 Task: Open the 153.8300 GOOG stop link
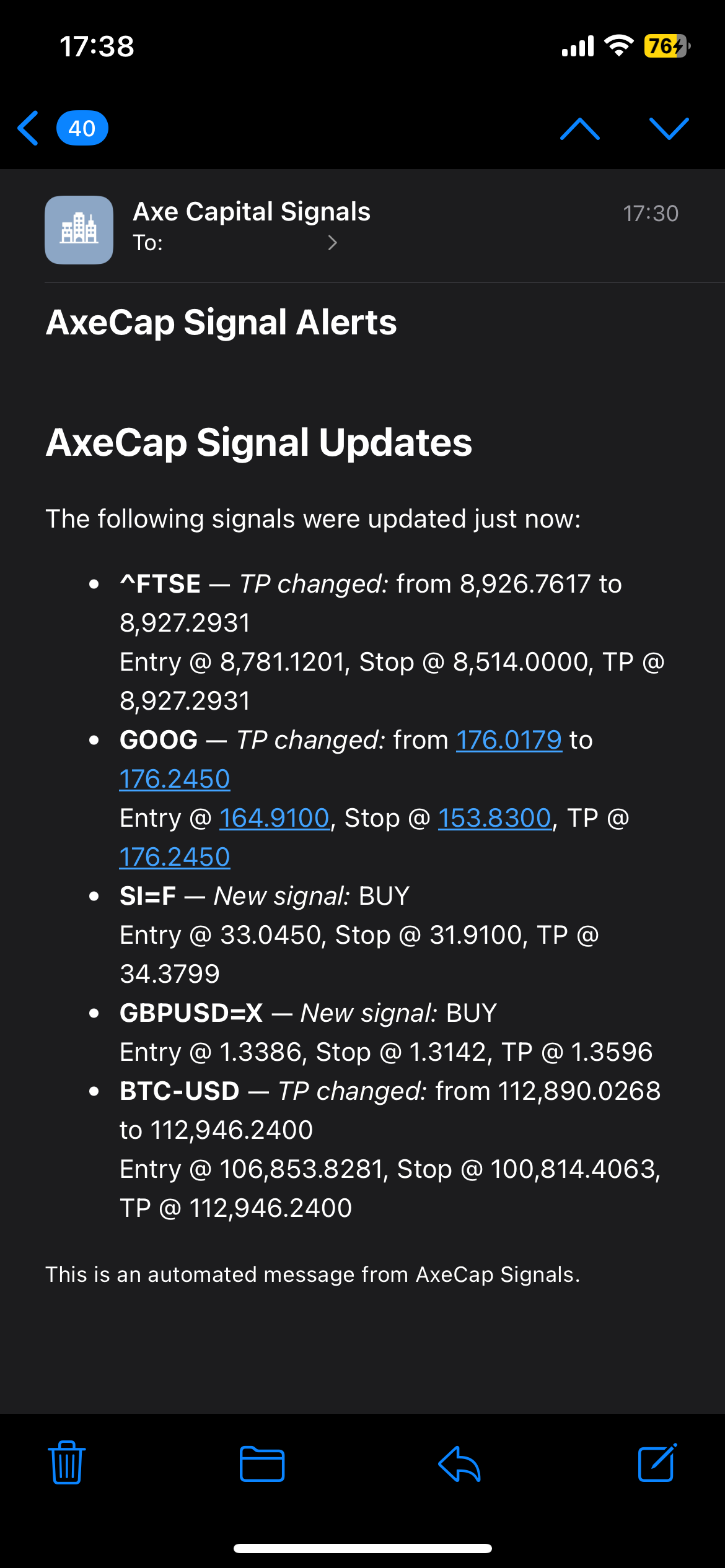coord(494,818)
